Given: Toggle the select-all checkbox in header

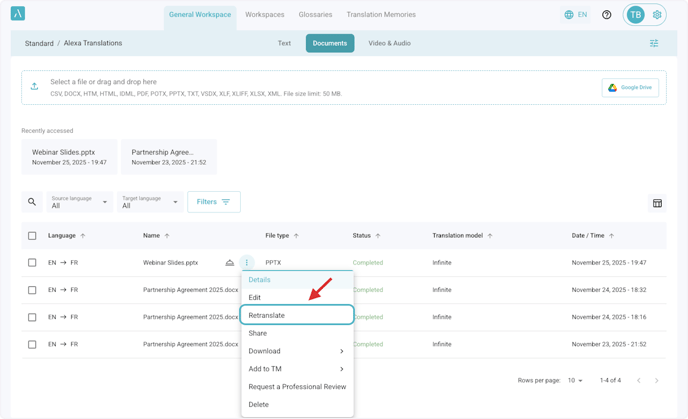Looking at the screenshot, I should (x=32, y=236).
